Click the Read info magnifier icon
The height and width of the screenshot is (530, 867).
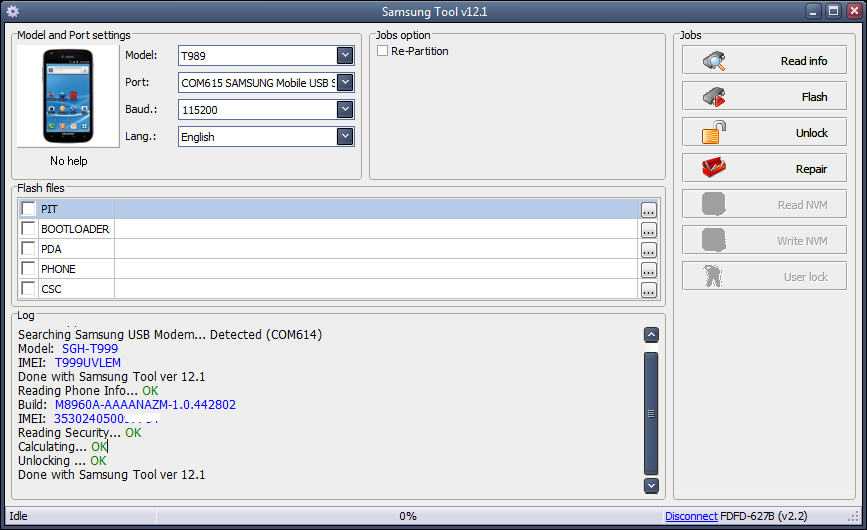point(714,61)
